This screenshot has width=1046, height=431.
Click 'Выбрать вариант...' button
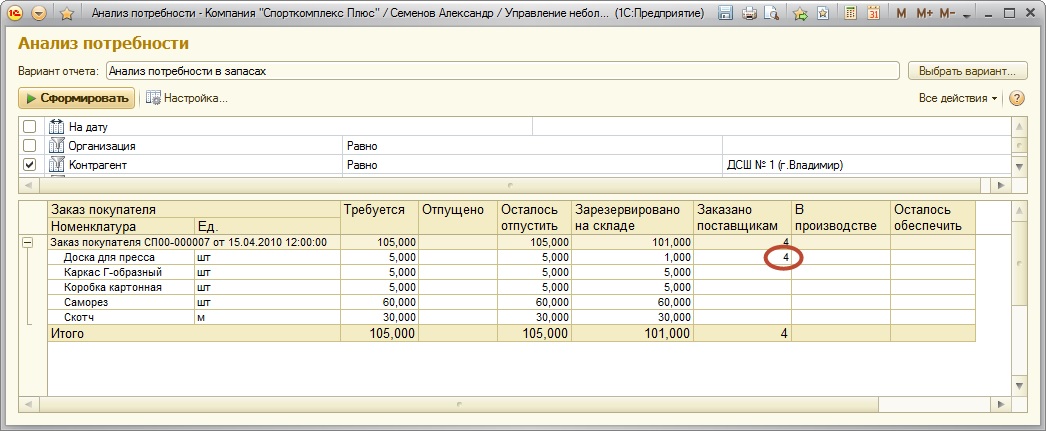click(x=967, y=71)
